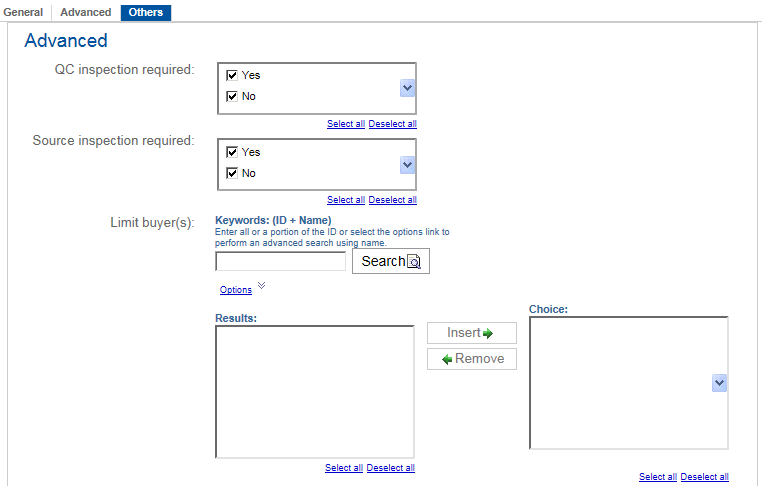Switch to the General tab
The width and height of the screenshot is (762, 486).
(23, 12)
